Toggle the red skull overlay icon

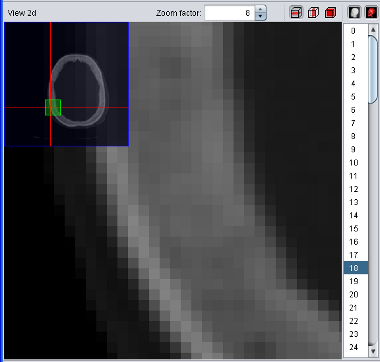(x=371, y=13)
